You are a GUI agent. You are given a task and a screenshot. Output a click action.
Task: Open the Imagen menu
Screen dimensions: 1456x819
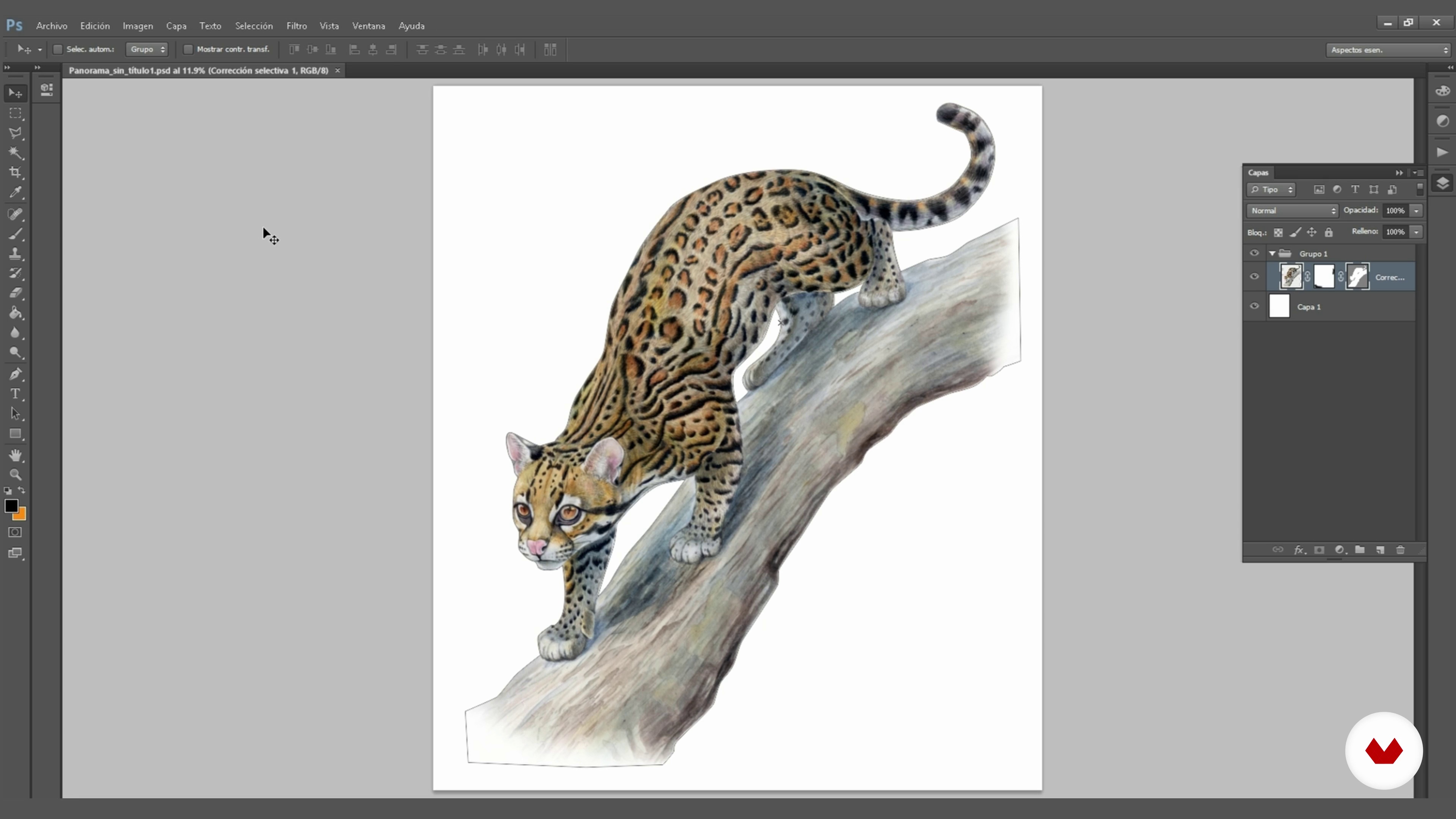(138, 26)
